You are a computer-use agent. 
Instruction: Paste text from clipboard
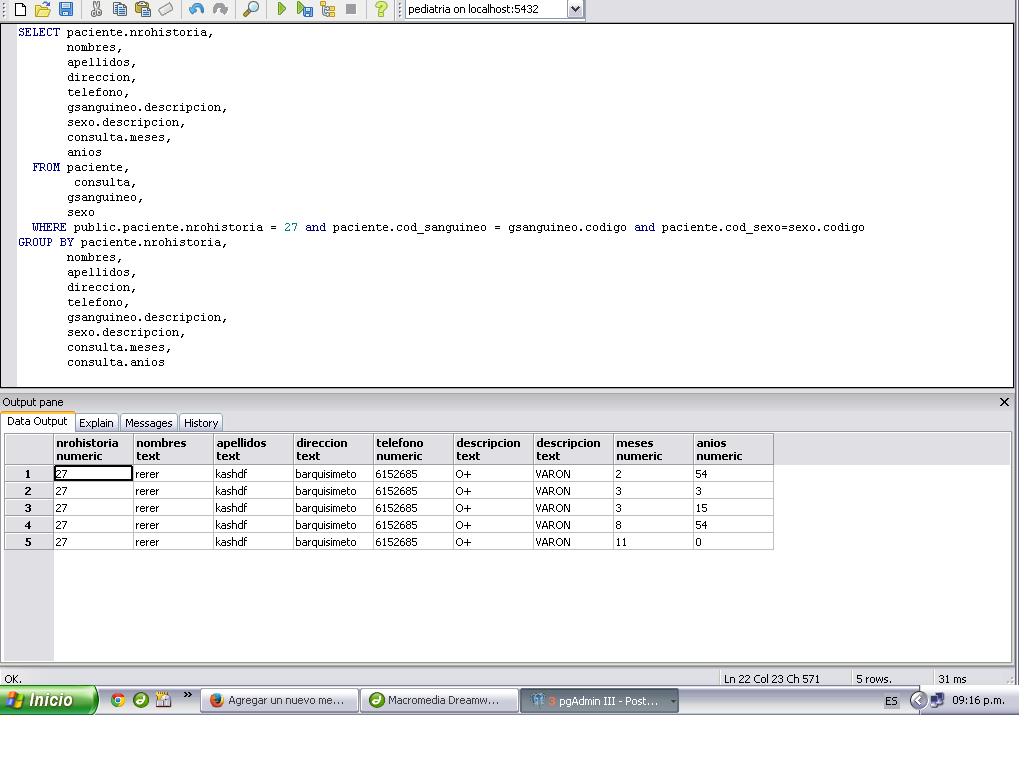(142, 9)
